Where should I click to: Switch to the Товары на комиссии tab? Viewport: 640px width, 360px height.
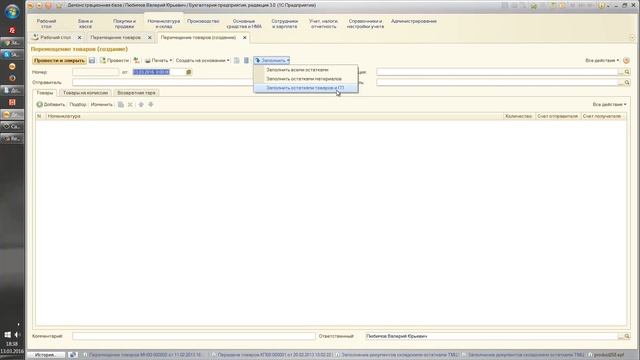point(85,93)
